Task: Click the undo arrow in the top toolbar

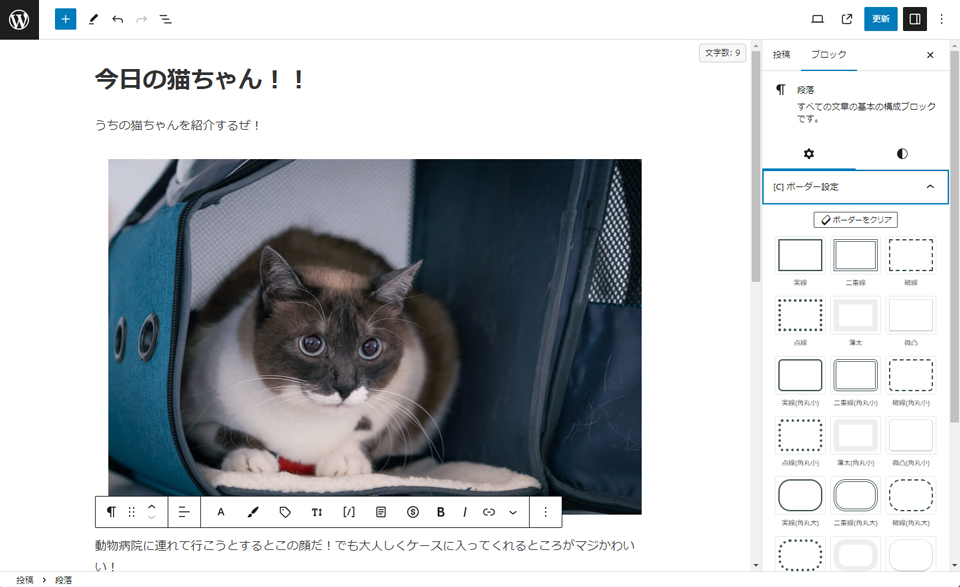Action: tap(117, 18)
